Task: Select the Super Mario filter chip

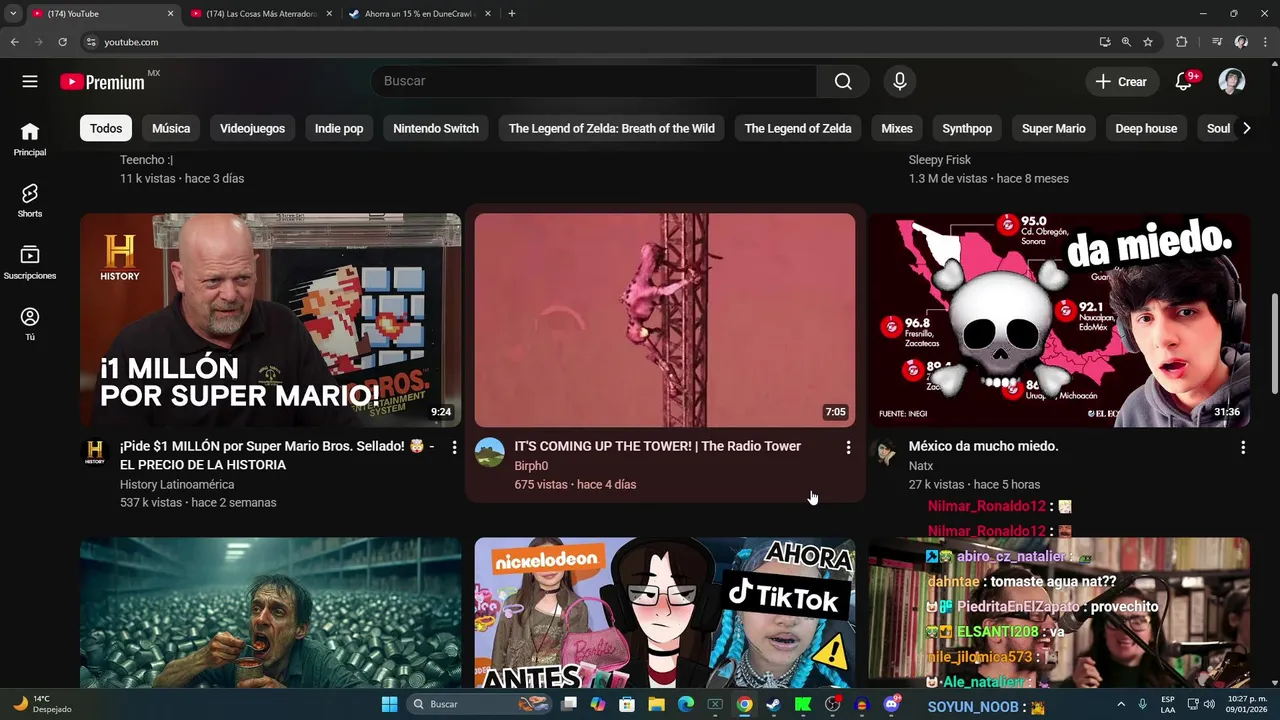Action: 1054,128
